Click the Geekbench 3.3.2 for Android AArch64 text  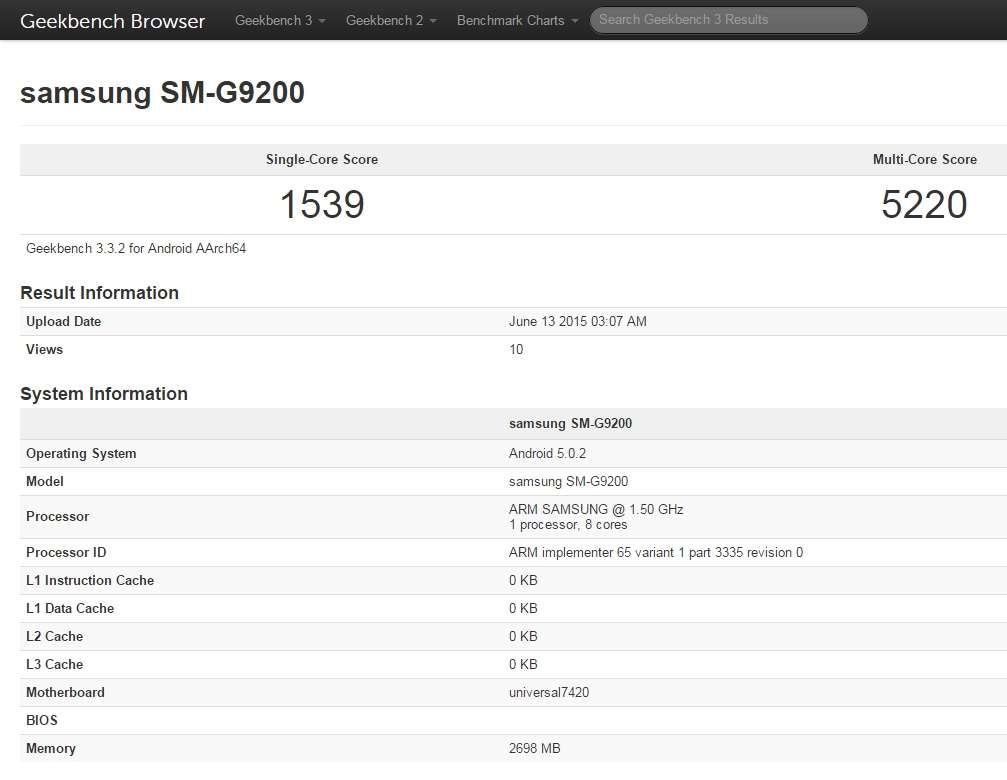coord(136,248)
